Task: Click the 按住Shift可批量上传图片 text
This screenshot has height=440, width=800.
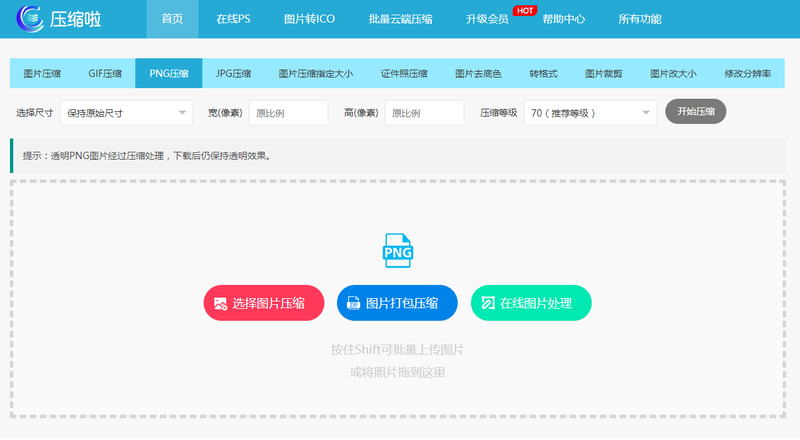Action: (x=397, y=350)
